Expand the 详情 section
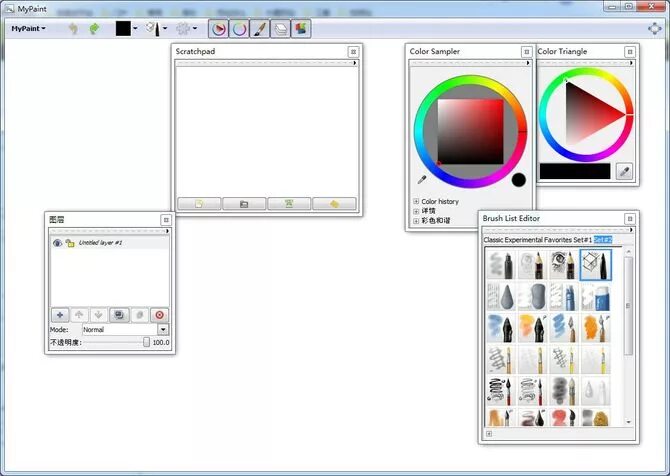 [x=416, y=211]
